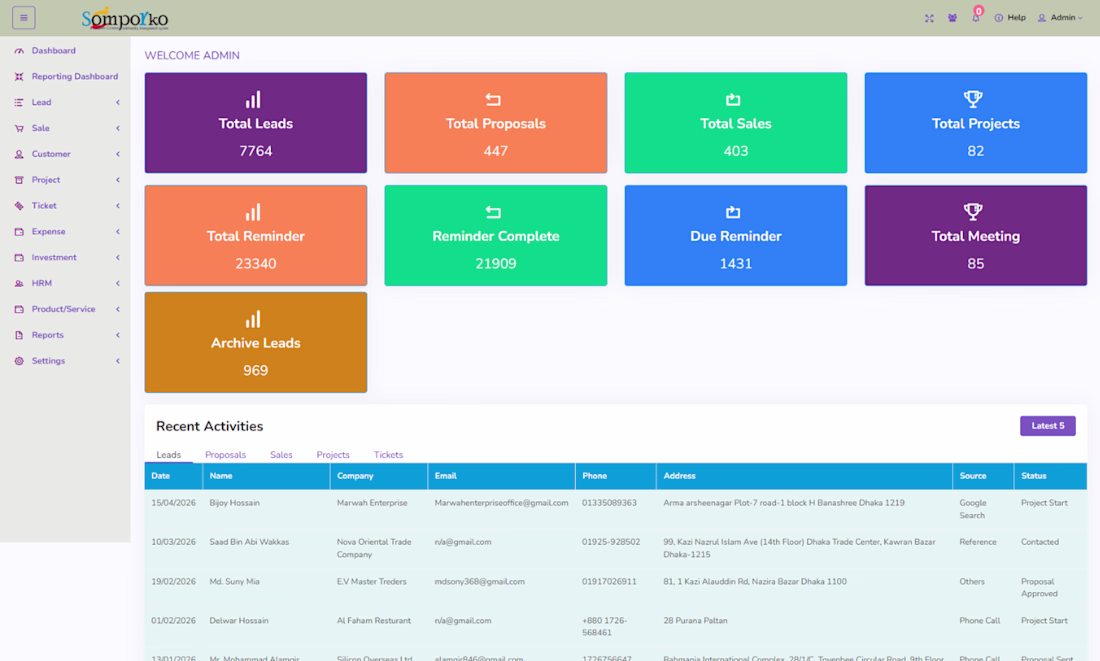The width and height of the screenshot is (1100, 661).
Task: Click the Delwar Hossain row name
Action: coord(239,621)
